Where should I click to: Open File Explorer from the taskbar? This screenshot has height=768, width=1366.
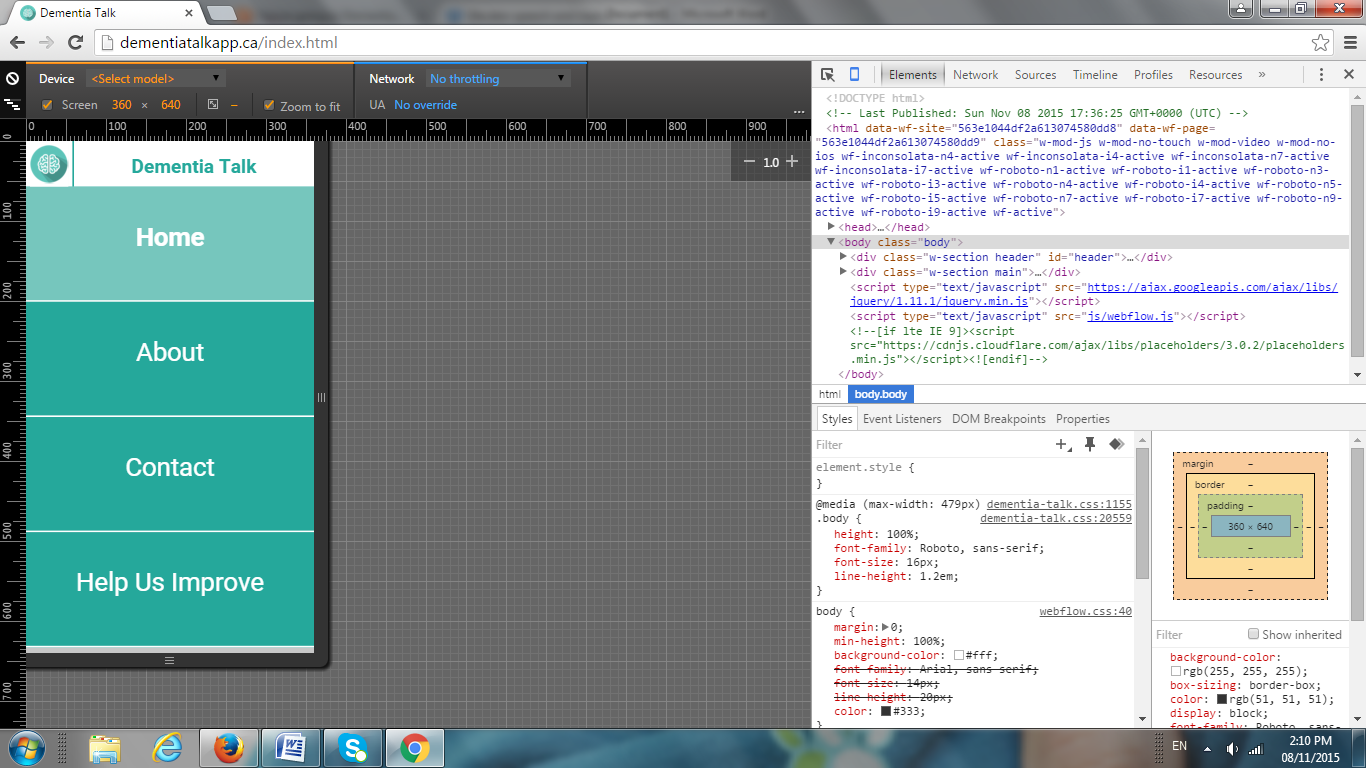[105, 749]
